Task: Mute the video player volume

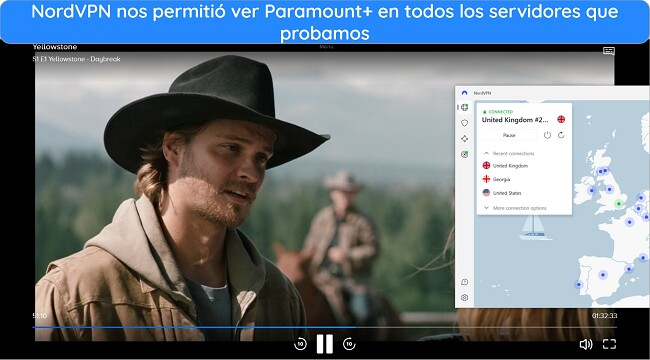Action: point(586,344)
